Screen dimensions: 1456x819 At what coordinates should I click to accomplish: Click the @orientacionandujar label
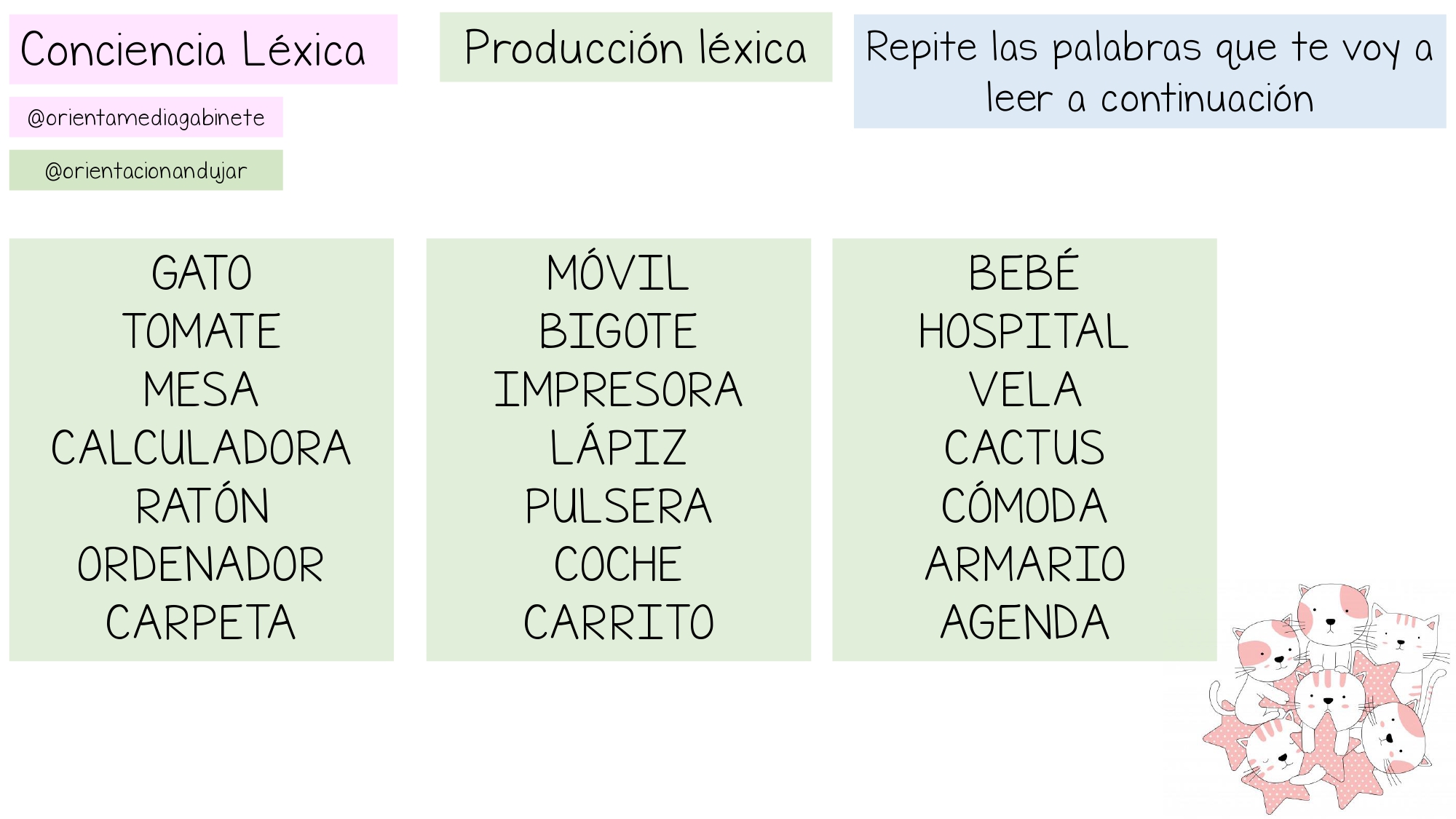coord(146,170)
